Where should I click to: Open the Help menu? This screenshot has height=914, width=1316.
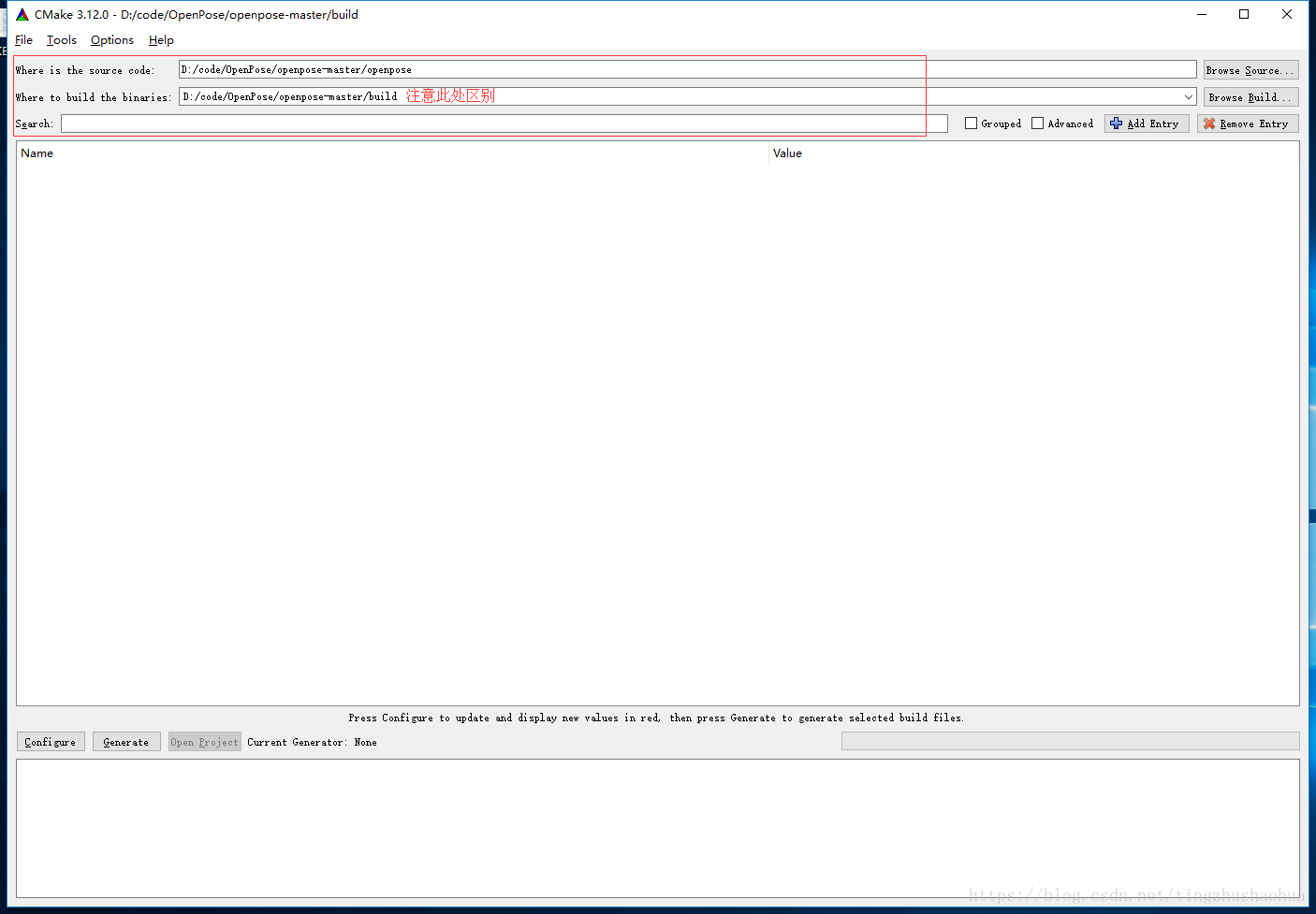pos(161,40)
